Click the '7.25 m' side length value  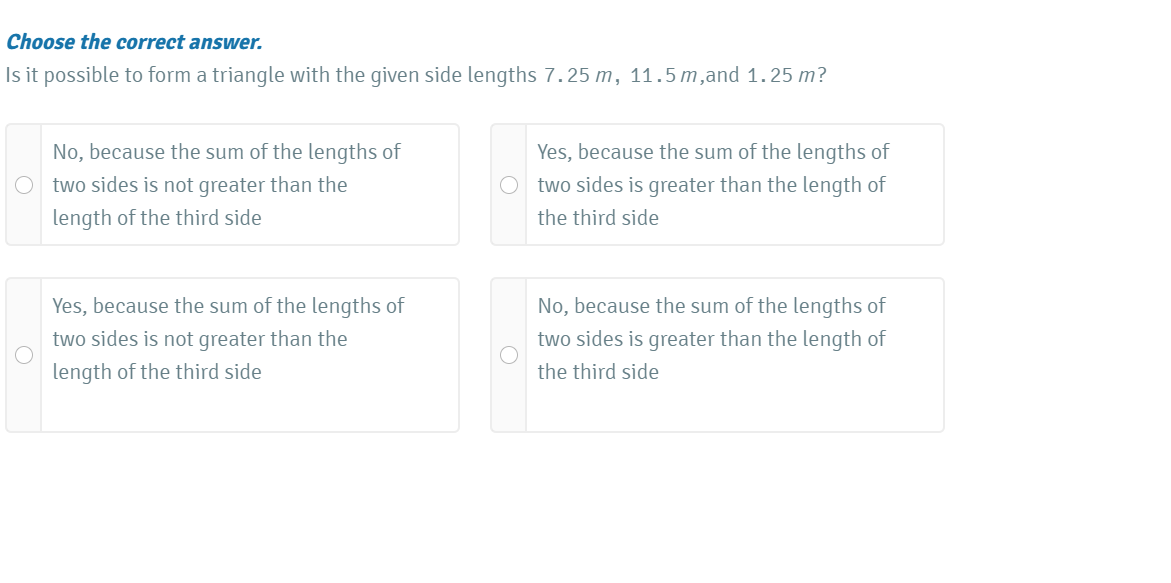[577, 76]
